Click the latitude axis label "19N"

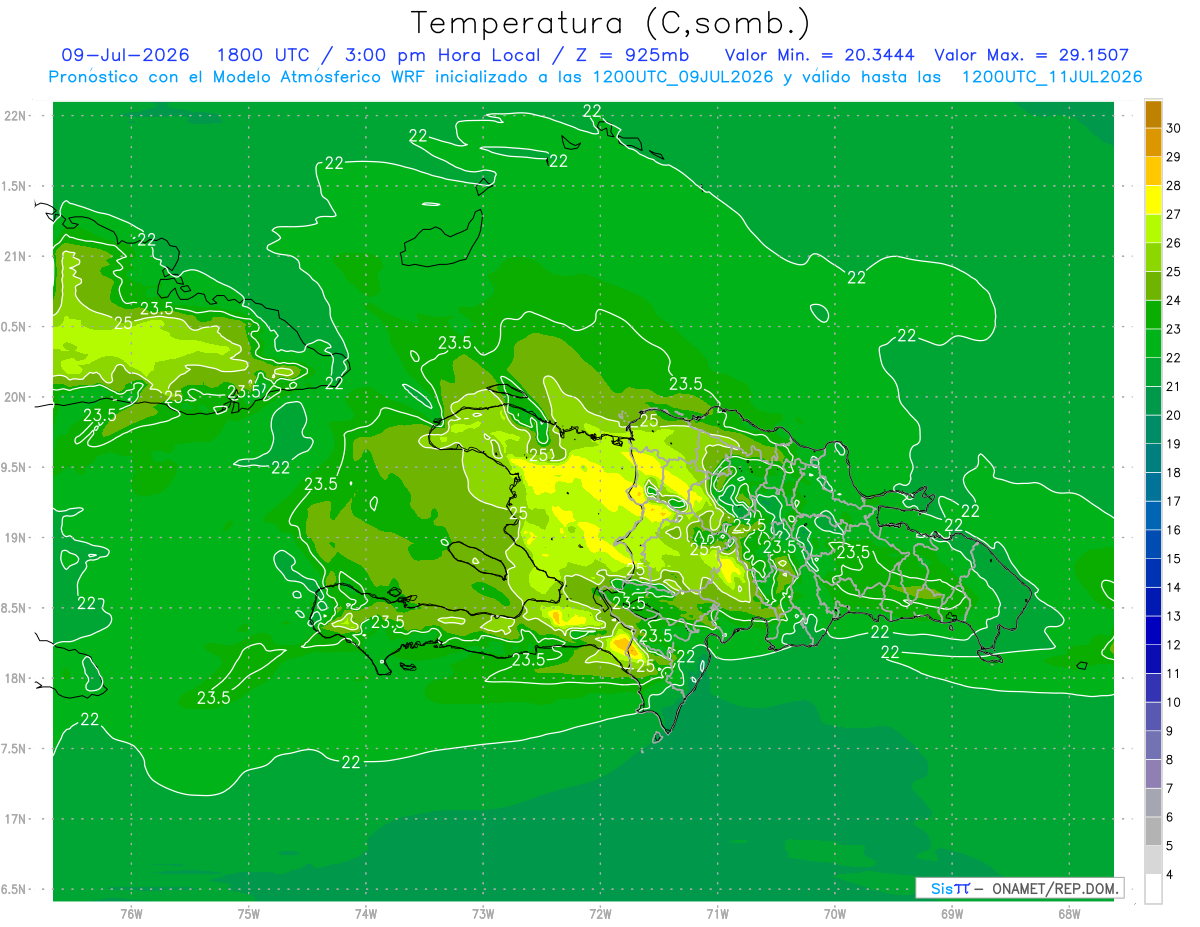[x=16, y=538]
